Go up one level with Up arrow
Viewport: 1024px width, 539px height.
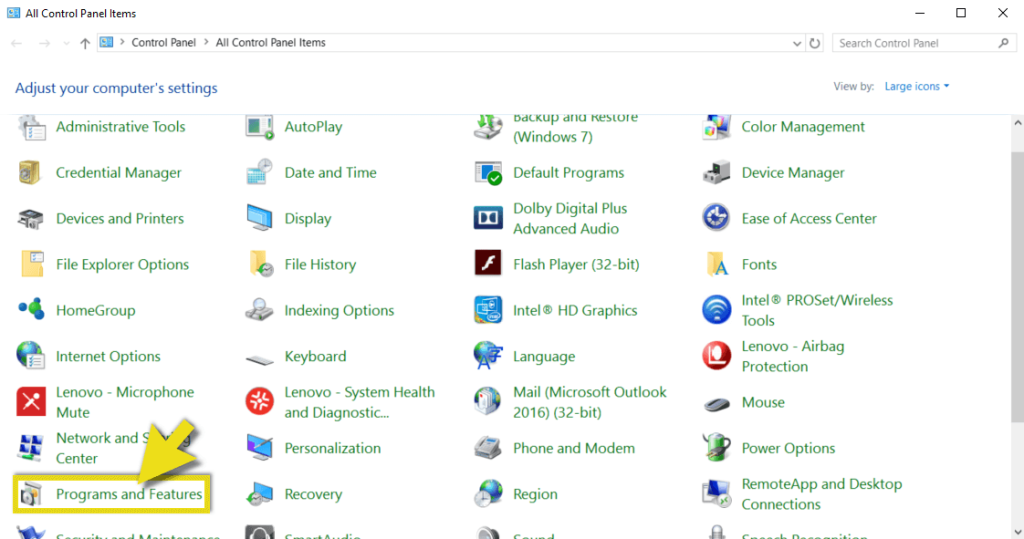tap(85, 43)
